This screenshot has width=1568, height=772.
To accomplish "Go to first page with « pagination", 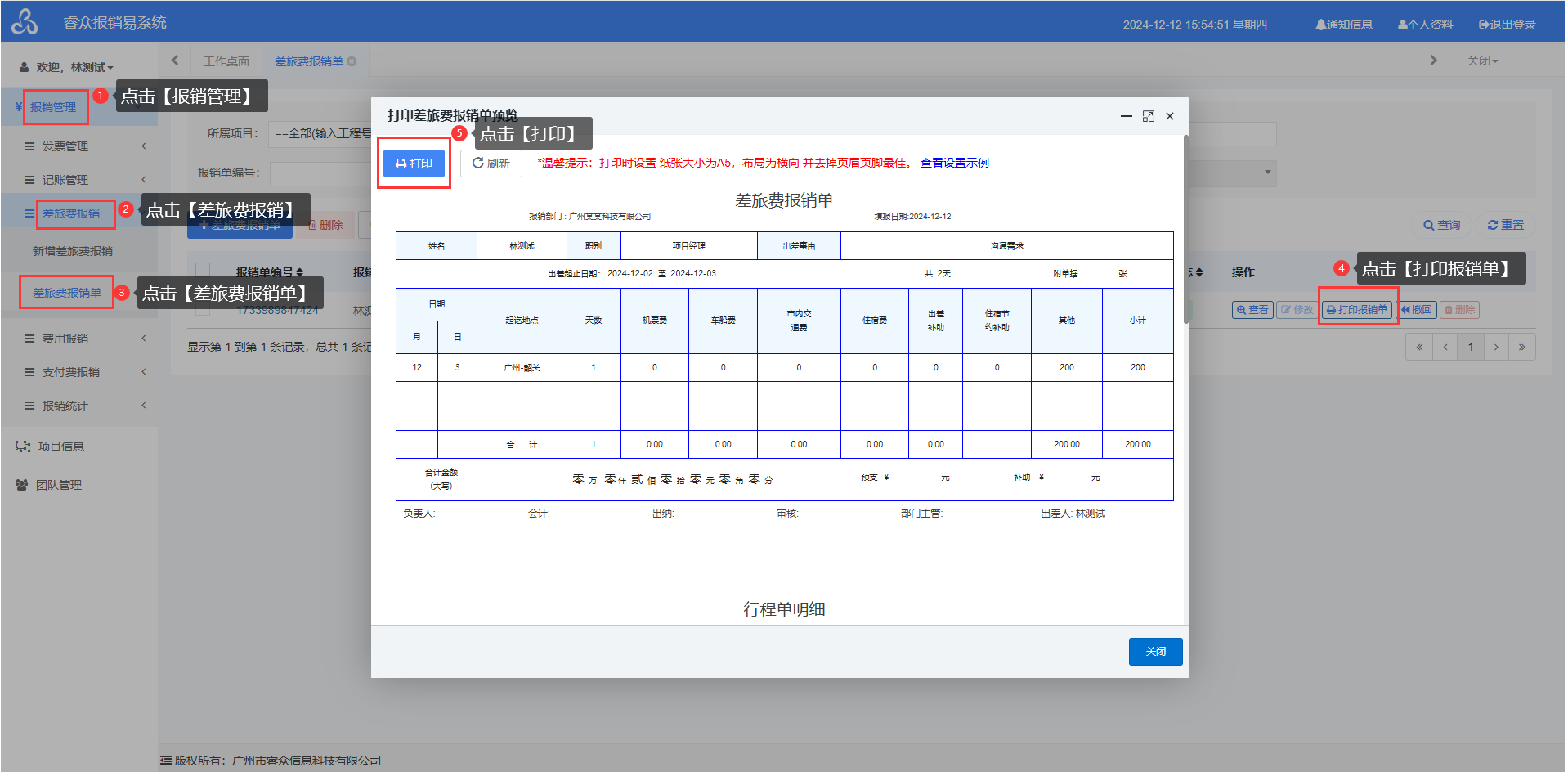I will pos(1419,347).
